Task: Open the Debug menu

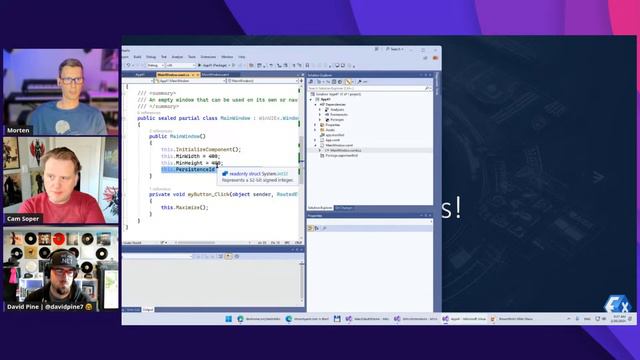Action: coord(151,57)
